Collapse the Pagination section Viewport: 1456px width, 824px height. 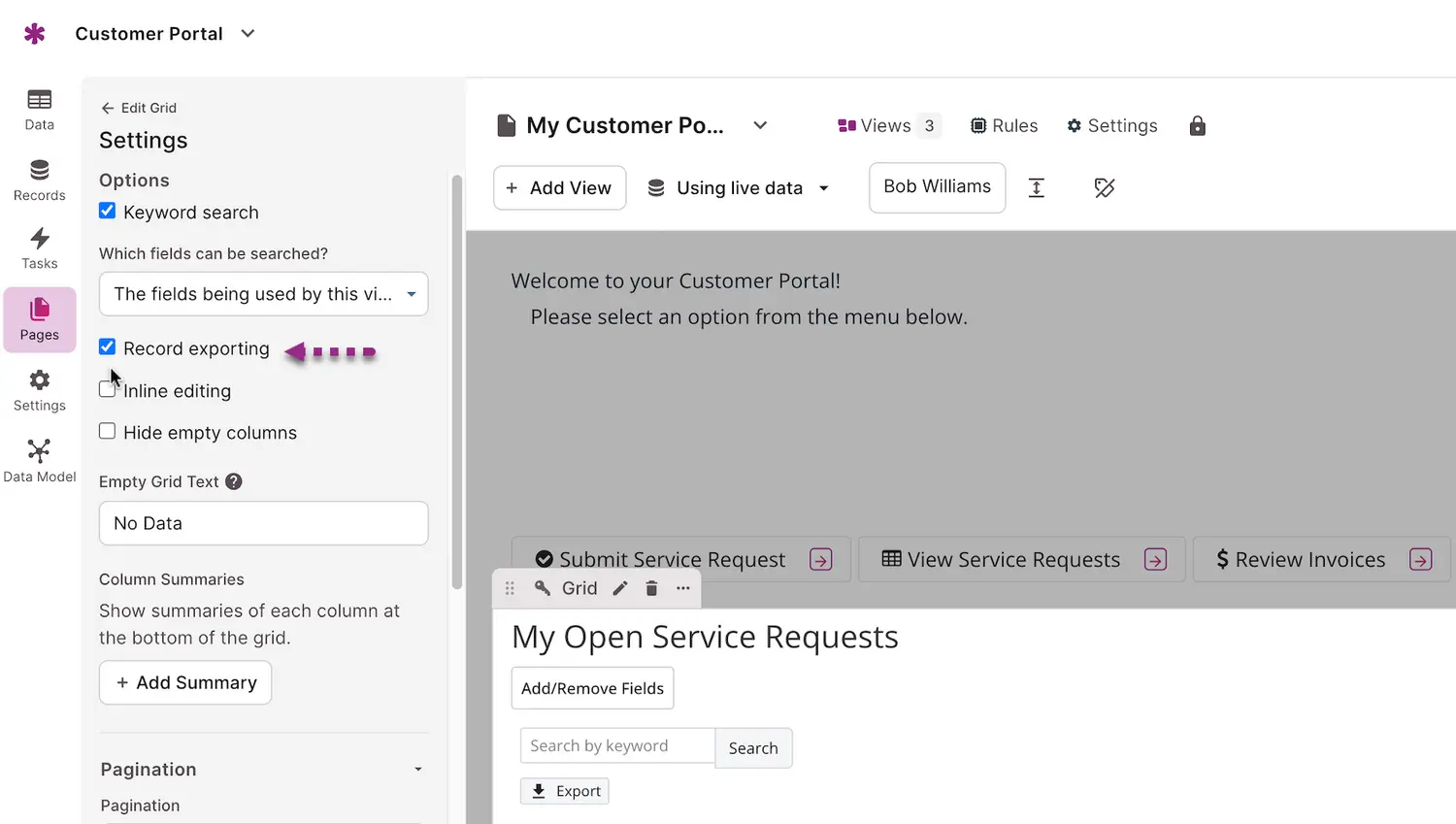[x=418, y=770]
